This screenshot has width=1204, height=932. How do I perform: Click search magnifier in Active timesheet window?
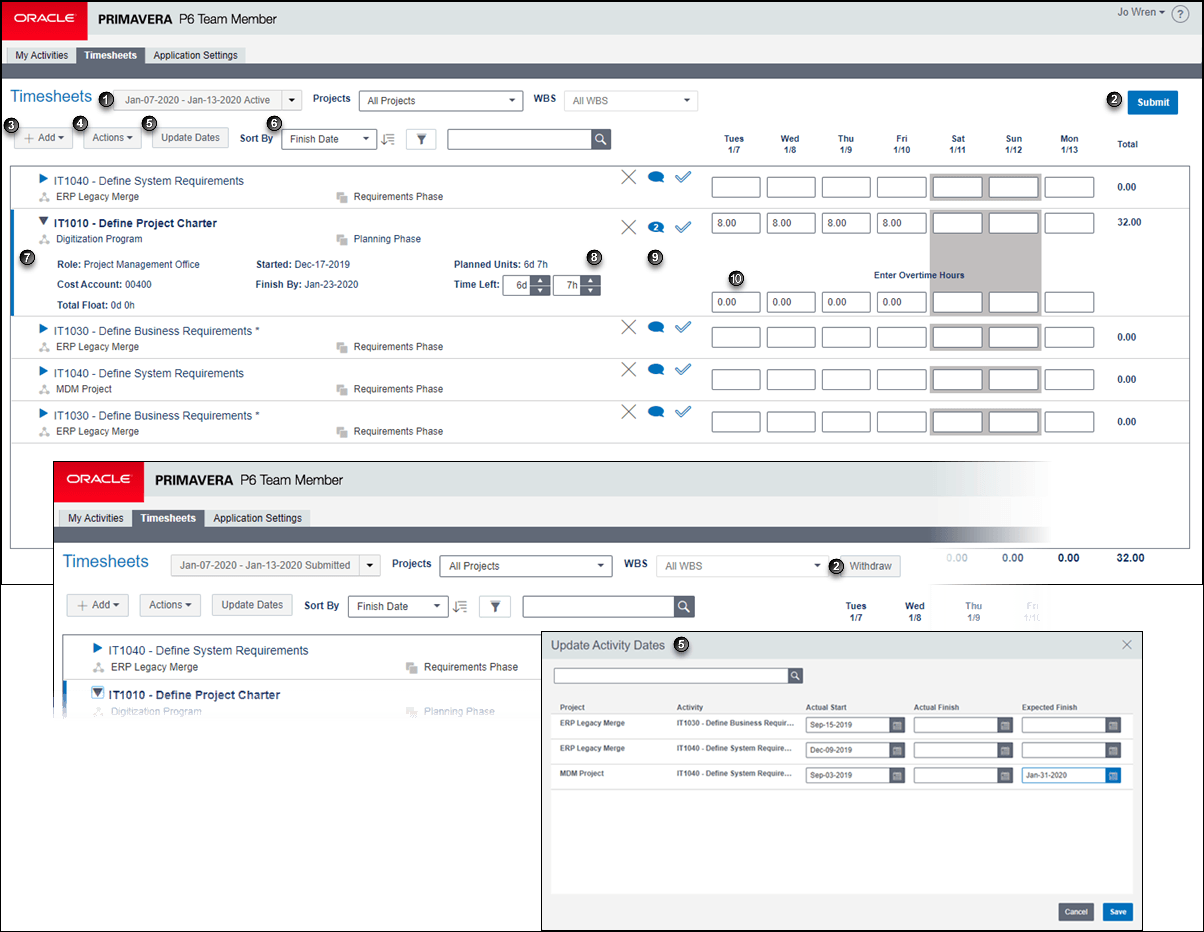(600, 139)
